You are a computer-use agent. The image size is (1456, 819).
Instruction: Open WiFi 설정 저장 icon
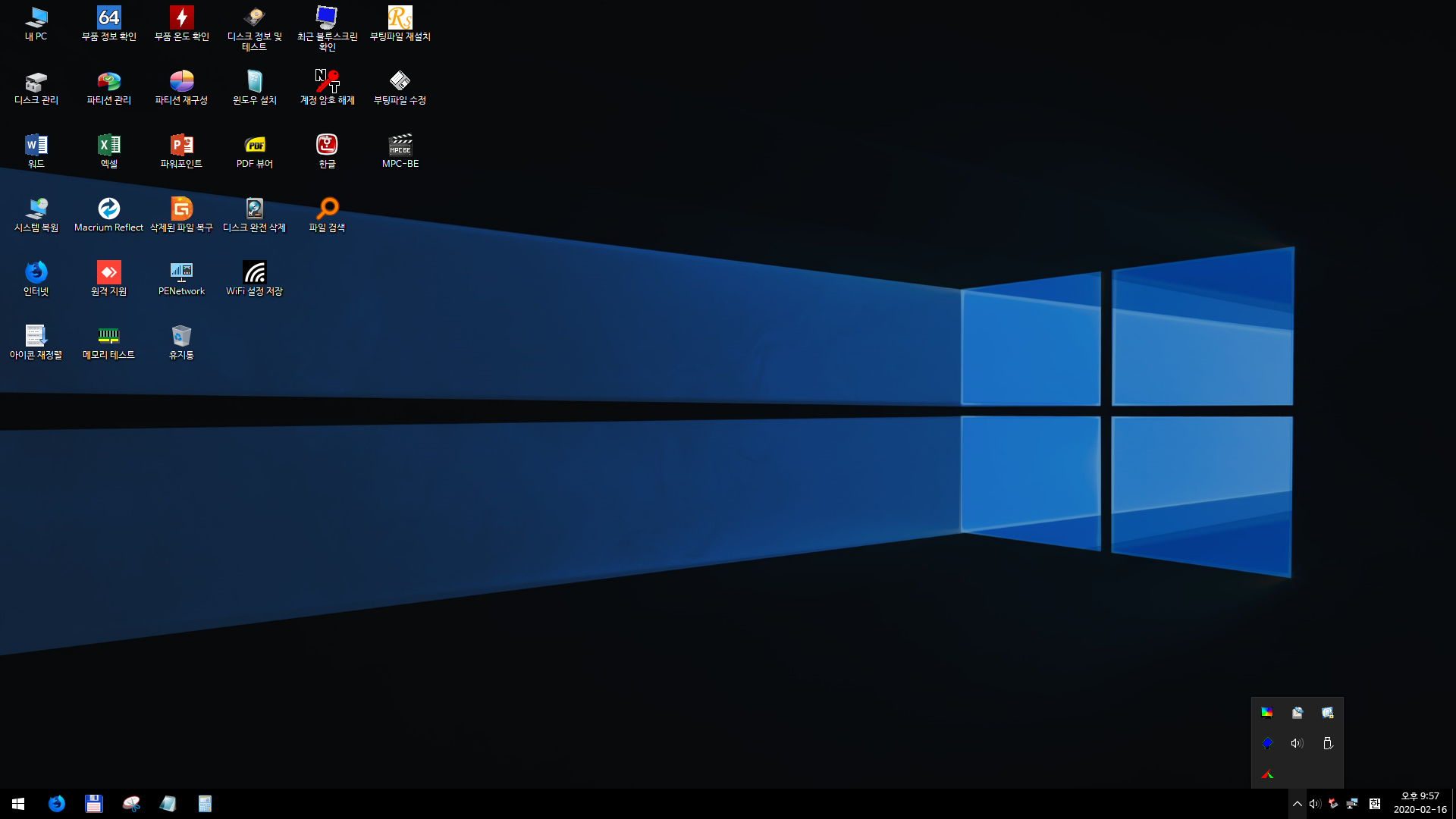point(254,278)
